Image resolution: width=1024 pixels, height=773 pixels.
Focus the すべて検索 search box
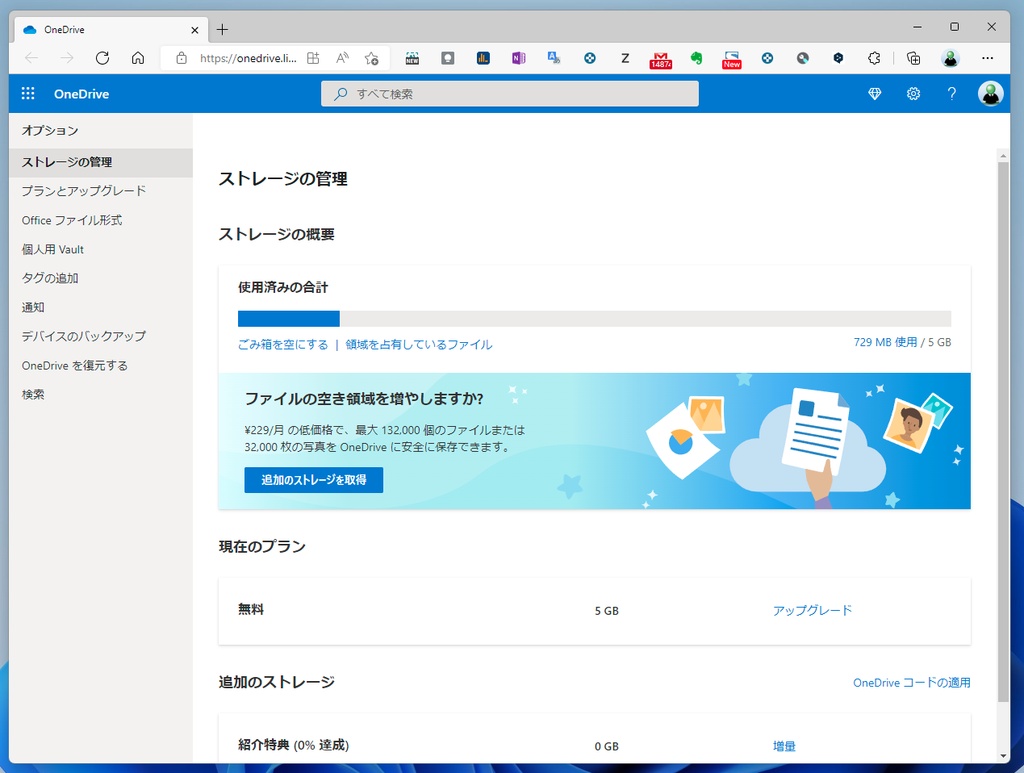point(509,93)
